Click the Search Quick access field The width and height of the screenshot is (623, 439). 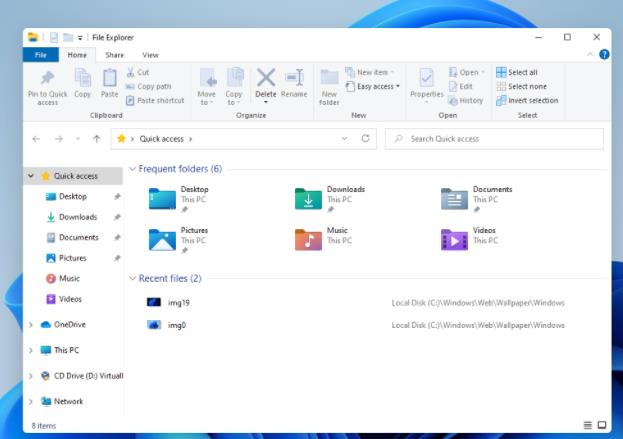pyautogui.click(x=500, y=139)
